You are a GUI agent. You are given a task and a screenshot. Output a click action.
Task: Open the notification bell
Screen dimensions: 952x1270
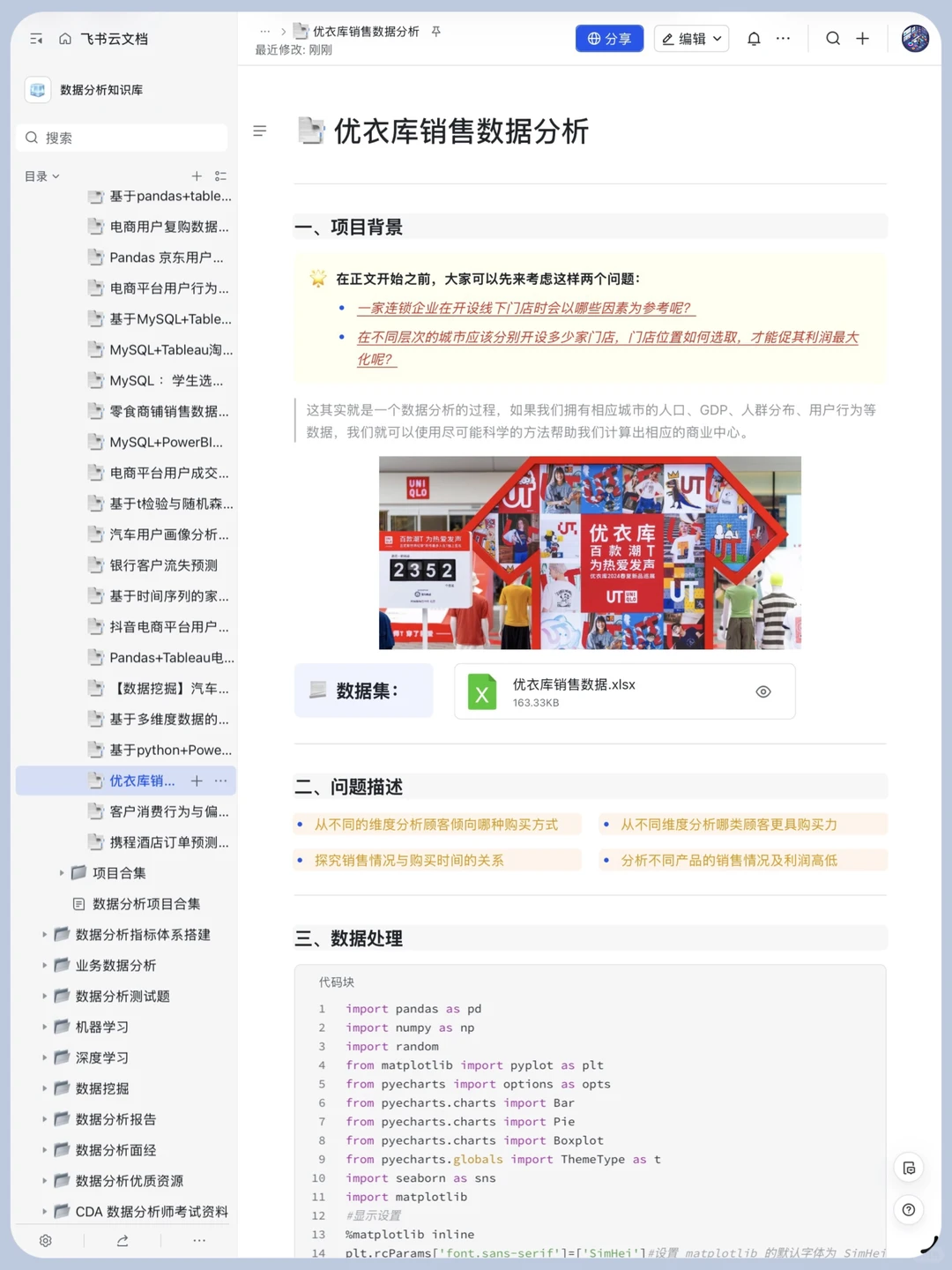tap(754, 39)
